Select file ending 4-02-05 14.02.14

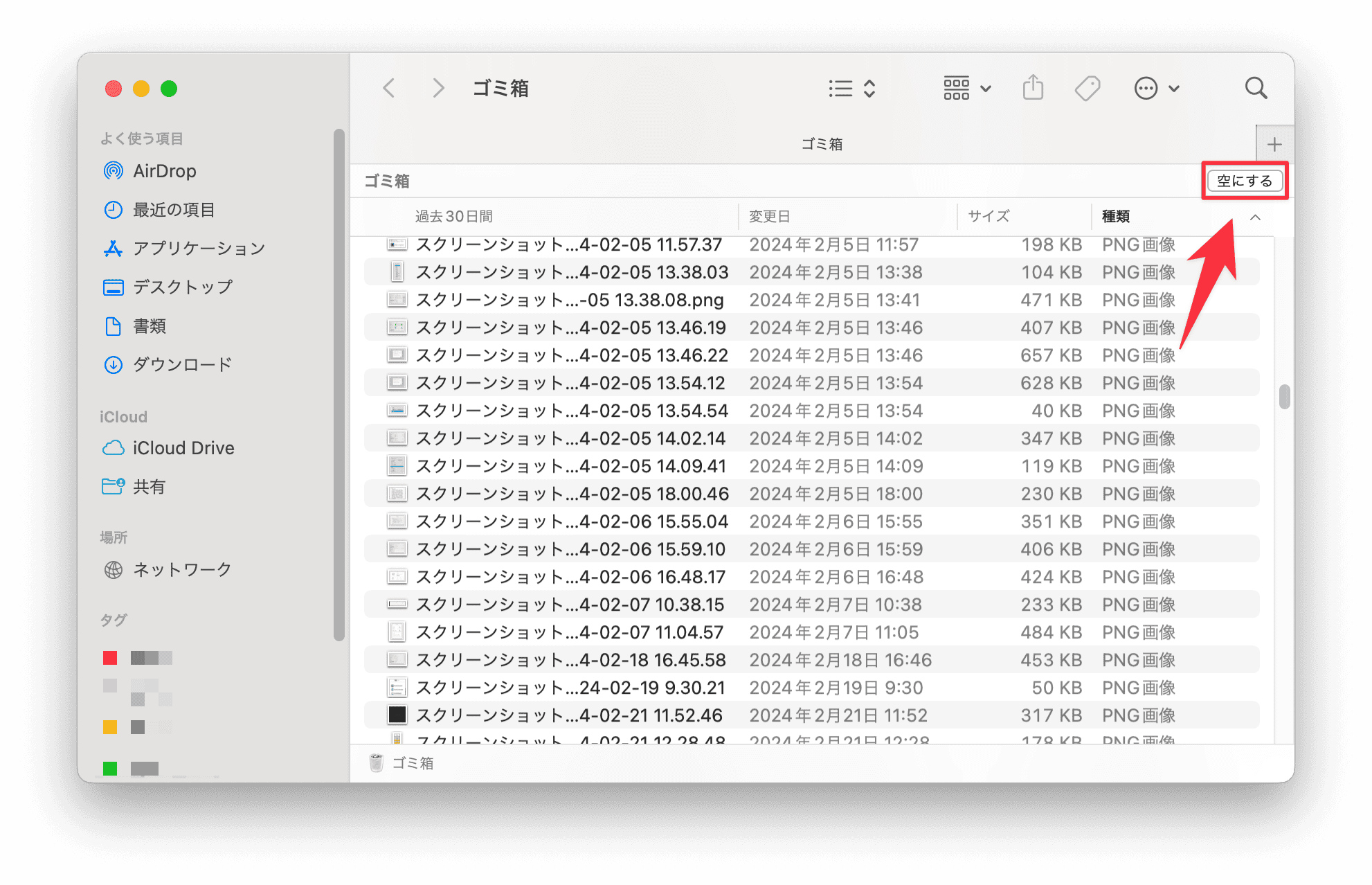coord(811,438)
